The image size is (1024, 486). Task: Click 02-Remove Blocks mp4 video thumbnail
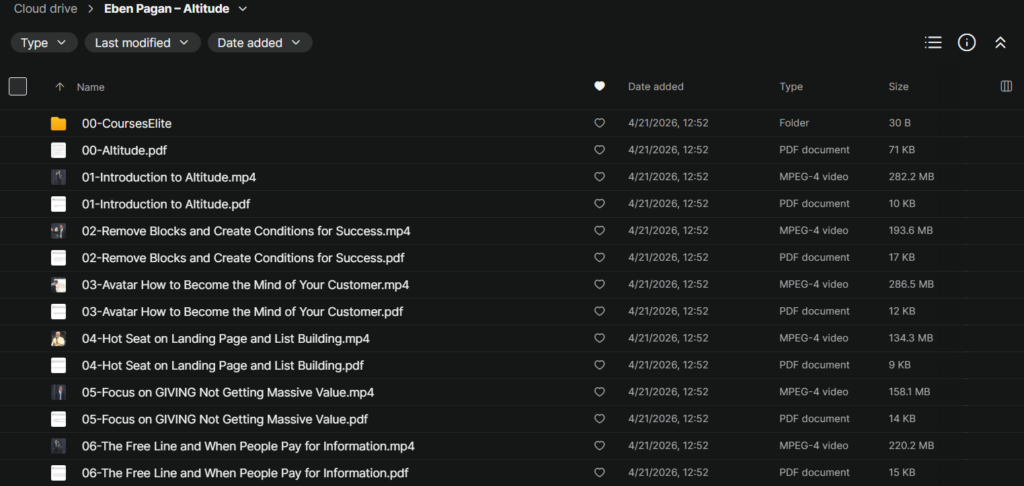click(x=59, y=231)
